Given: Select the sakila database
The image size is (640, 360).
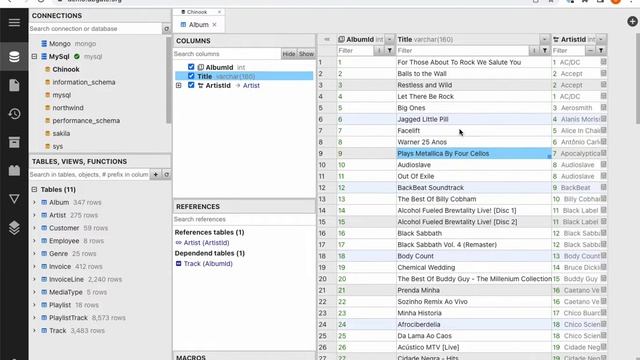Looking at the screenshot, I should tap(61, 133).
